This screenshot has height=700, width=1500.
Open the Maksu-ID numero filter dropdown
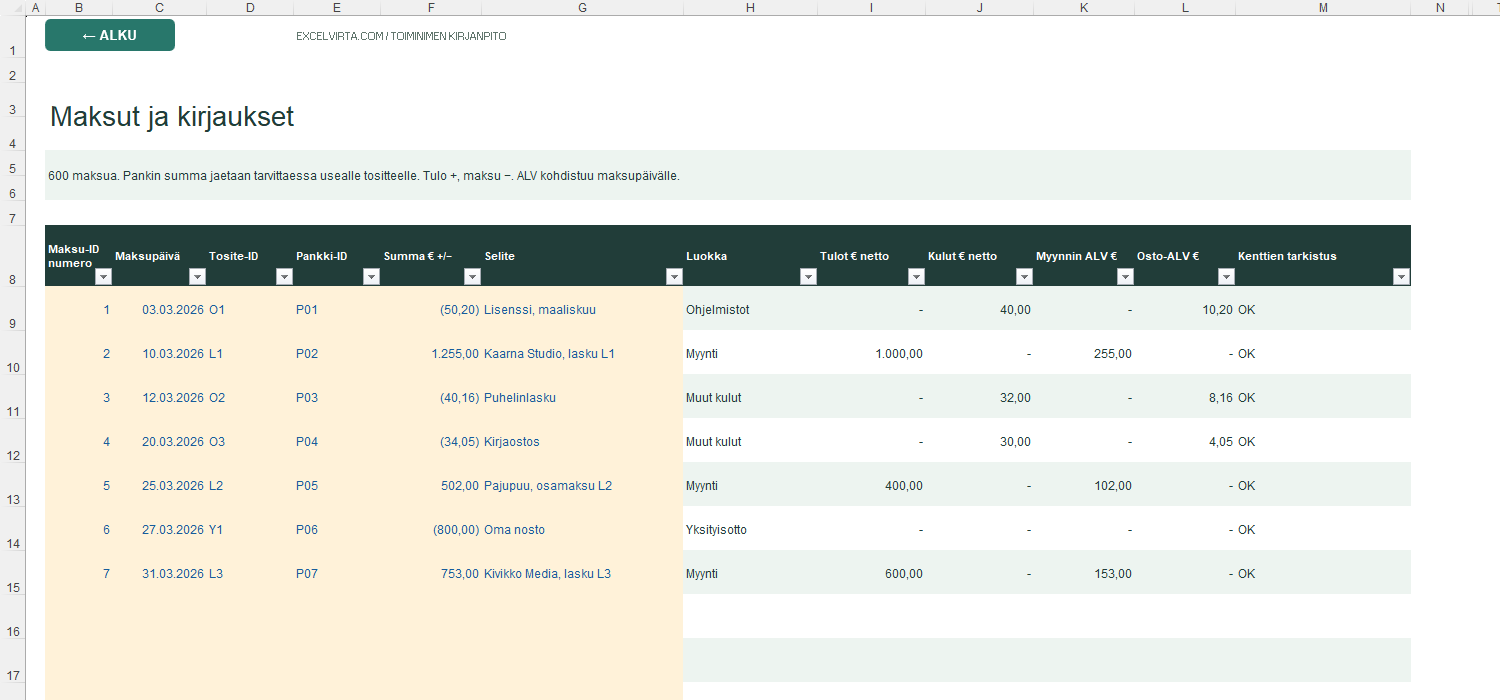point(103,277)
